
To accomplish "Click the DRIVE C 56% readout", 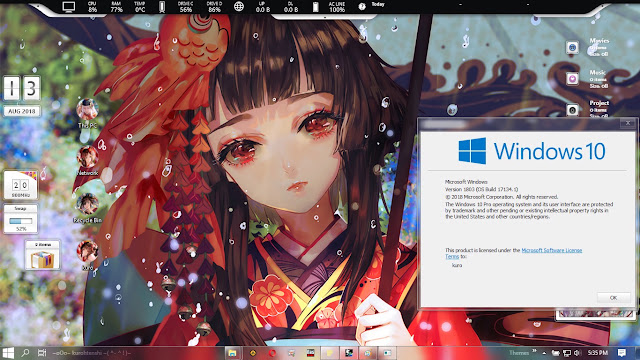I will [x=186, y=7].
